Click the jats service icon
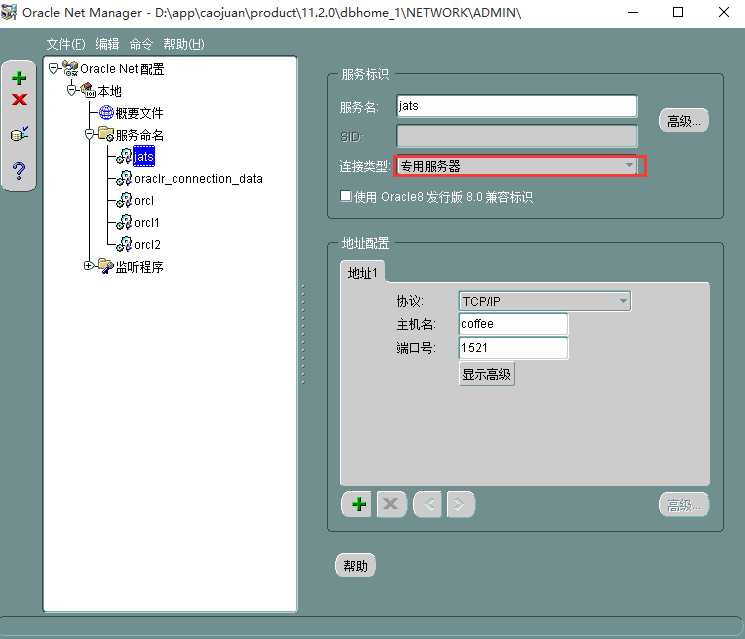This screenshot has height=639, width=745. (124, 156)
